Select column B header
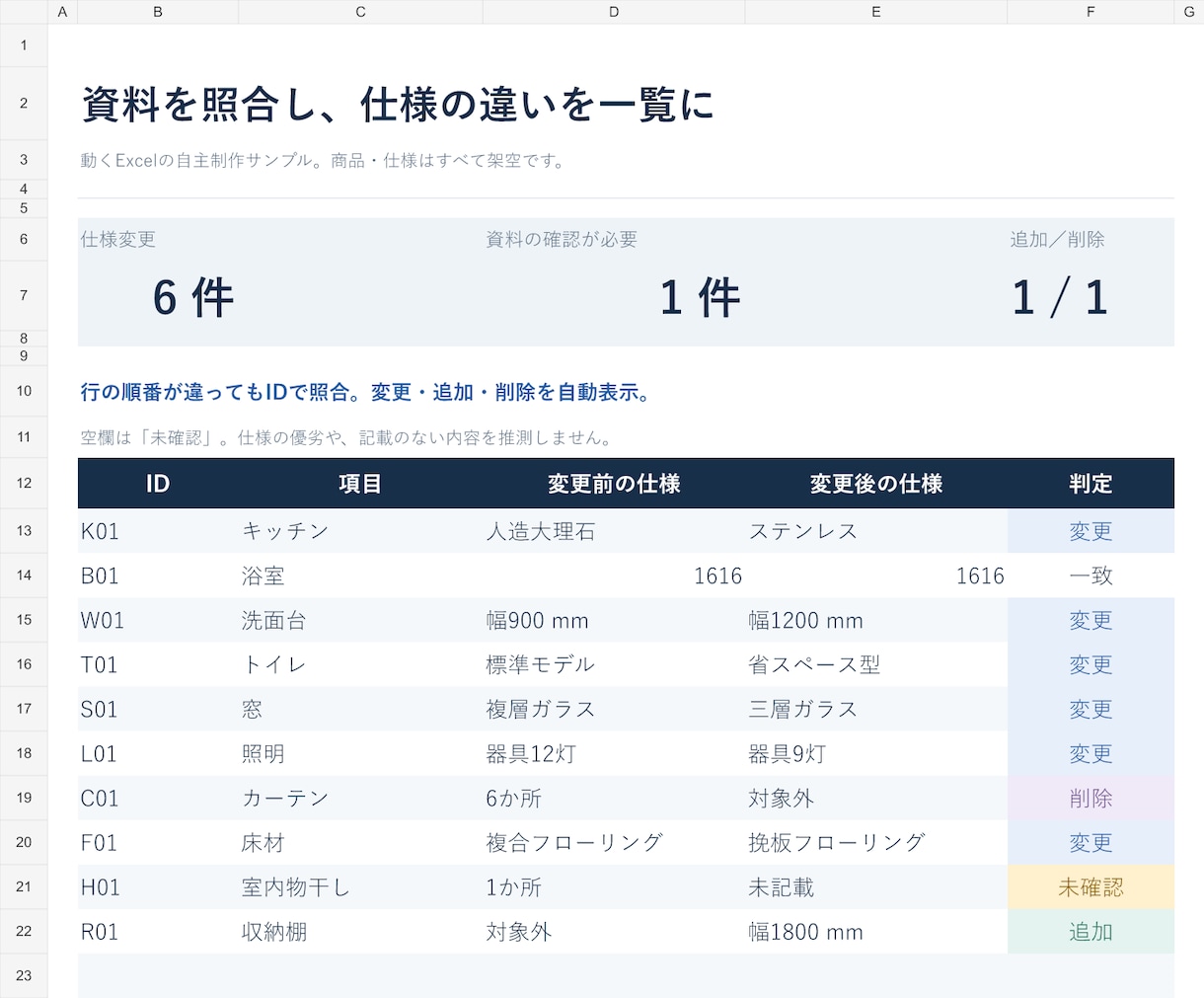This screenshot has height=998, width=1204. coord(158,12)
